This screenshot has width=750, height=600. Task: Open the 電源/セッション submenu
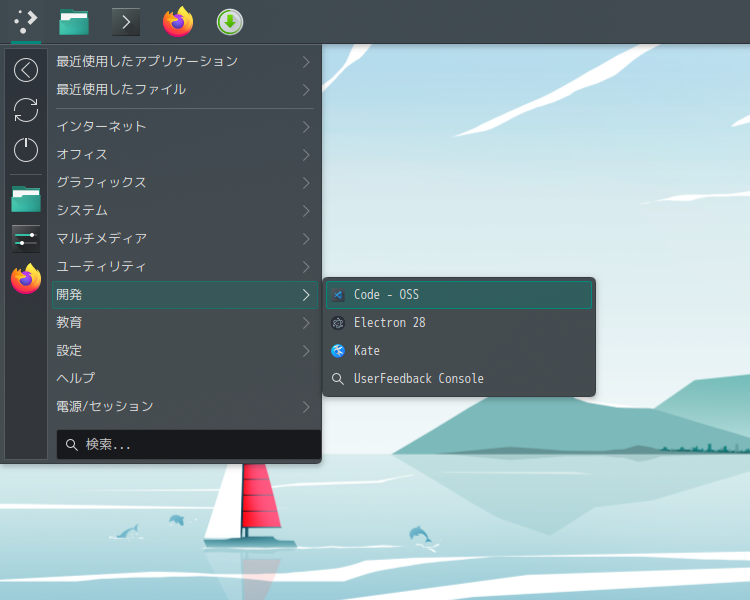pos(184,407)
